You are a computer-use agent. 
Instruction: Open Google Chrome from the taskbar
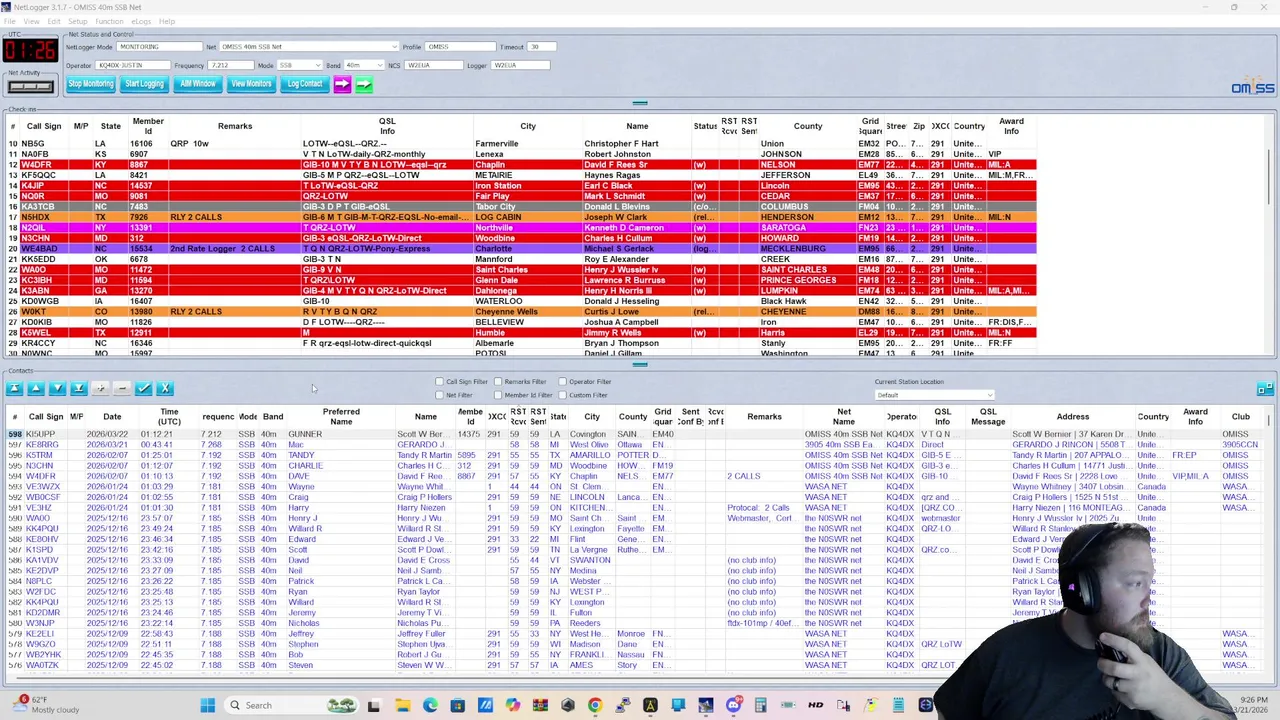(595, 706)
